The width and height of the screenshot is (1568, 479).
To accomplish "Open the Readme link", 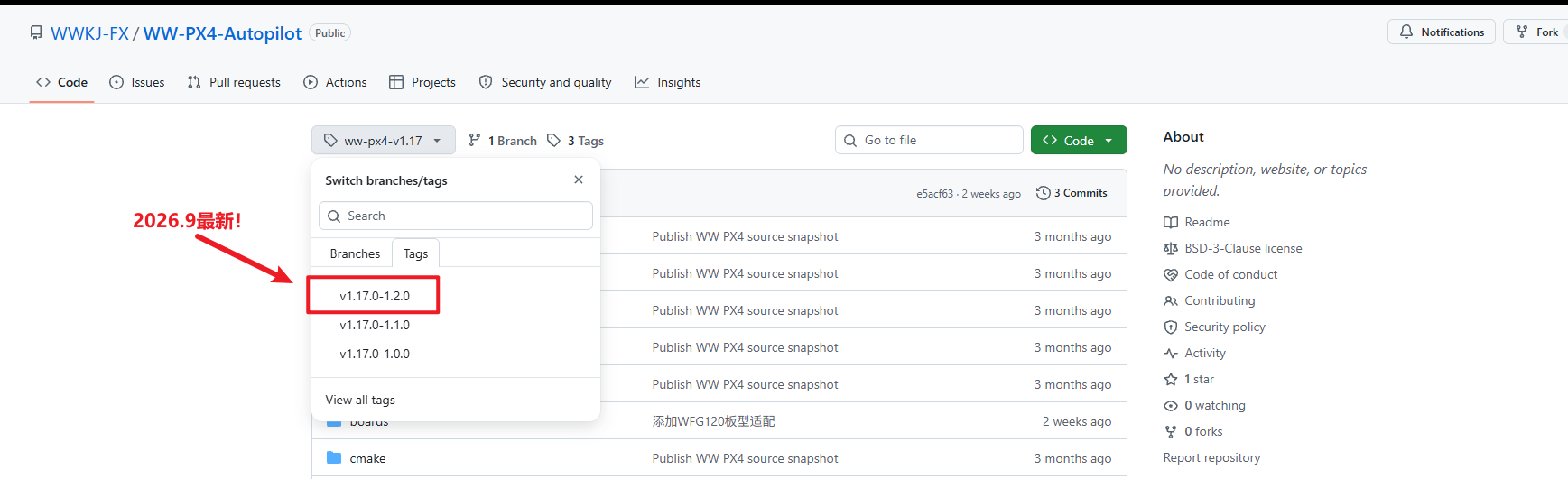I will pos(1207,222).
